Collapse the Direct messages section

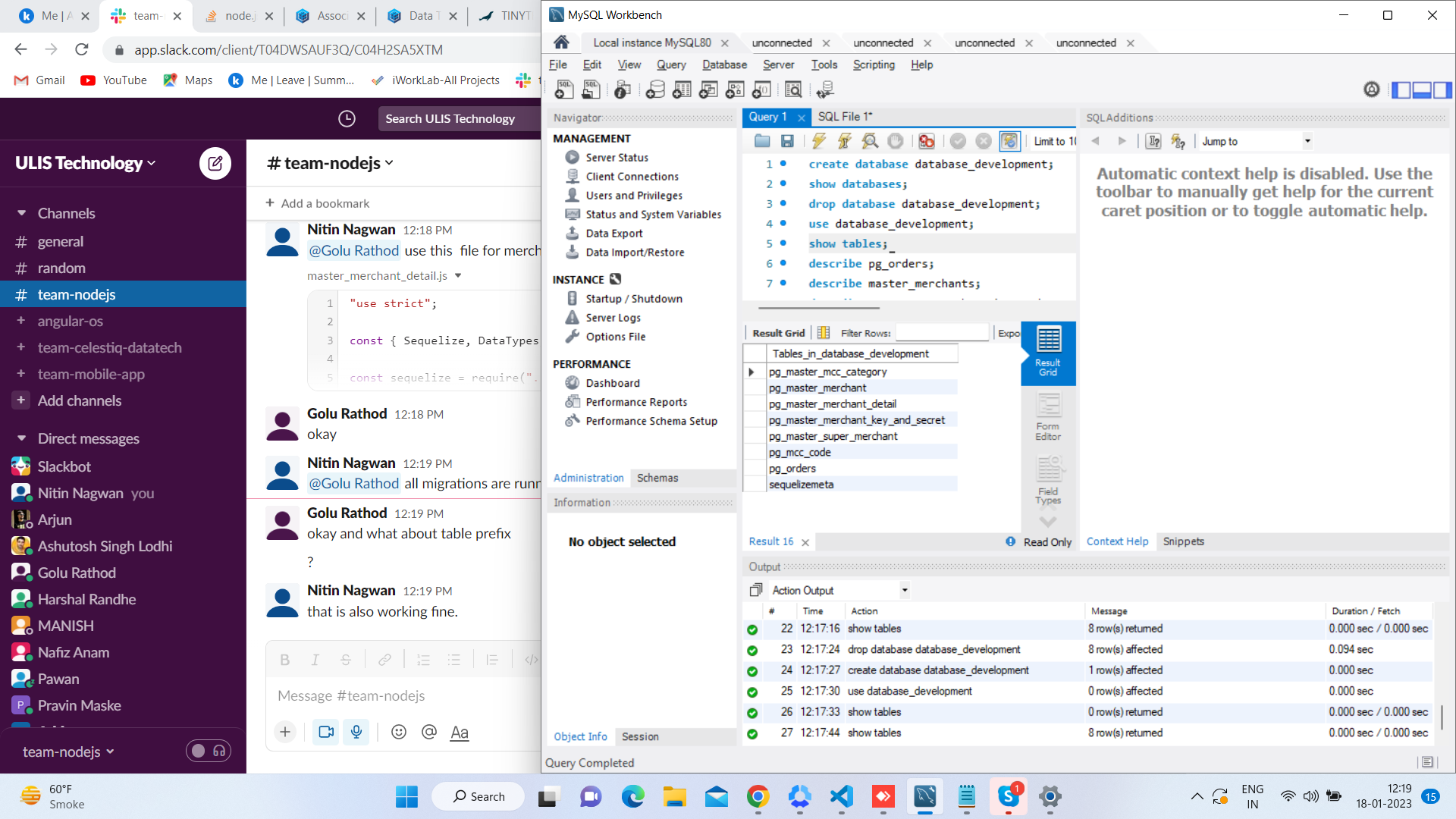(21, 439)
